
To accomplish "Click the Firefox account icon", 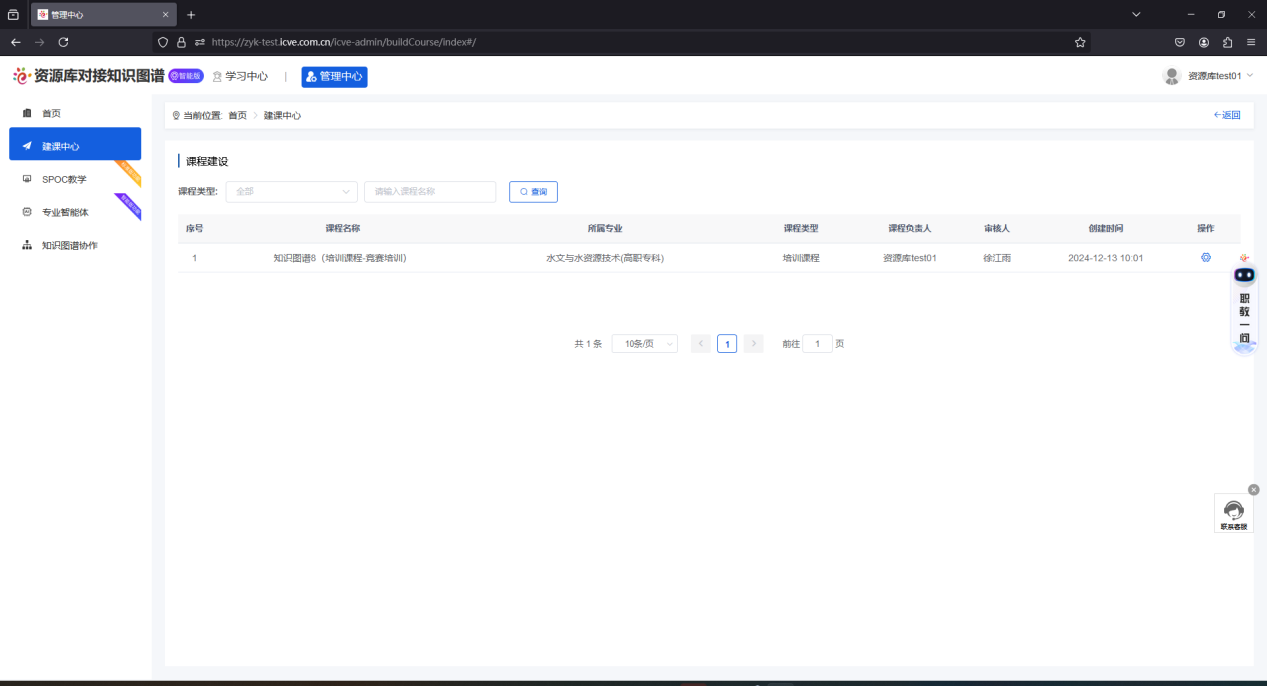I will tap(1204, 42).
